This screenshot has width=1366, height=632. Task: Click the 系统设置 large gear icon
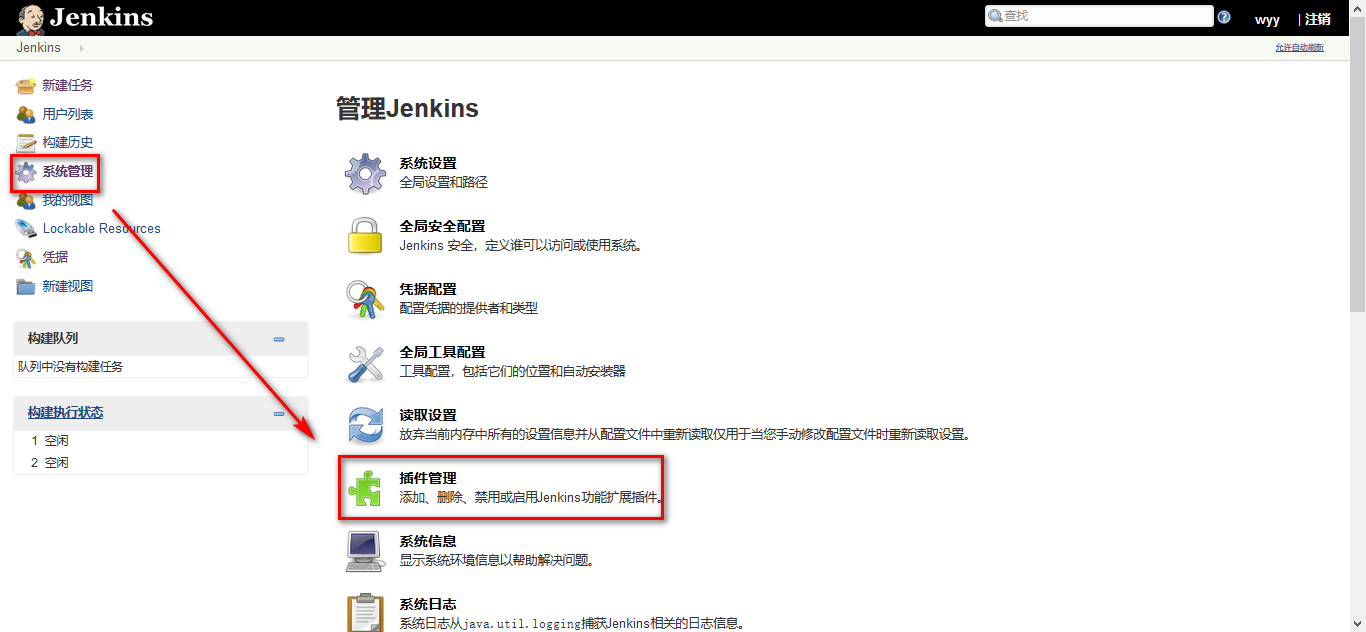tap(365, 173)
